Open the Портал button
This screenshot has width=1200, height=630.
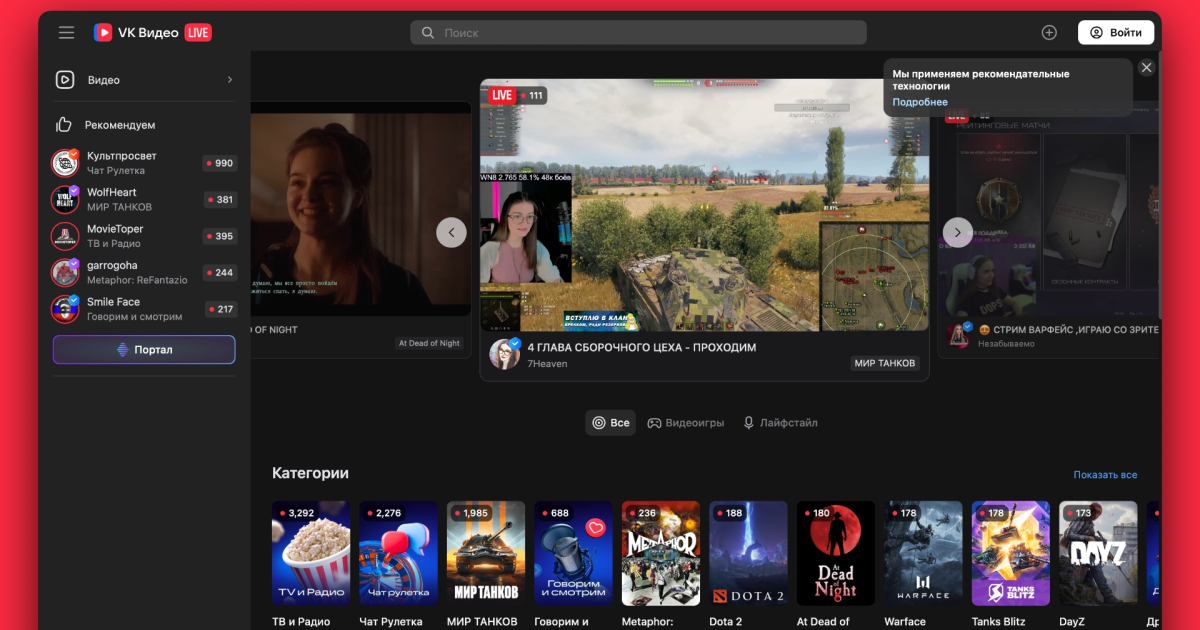(144, 350)
